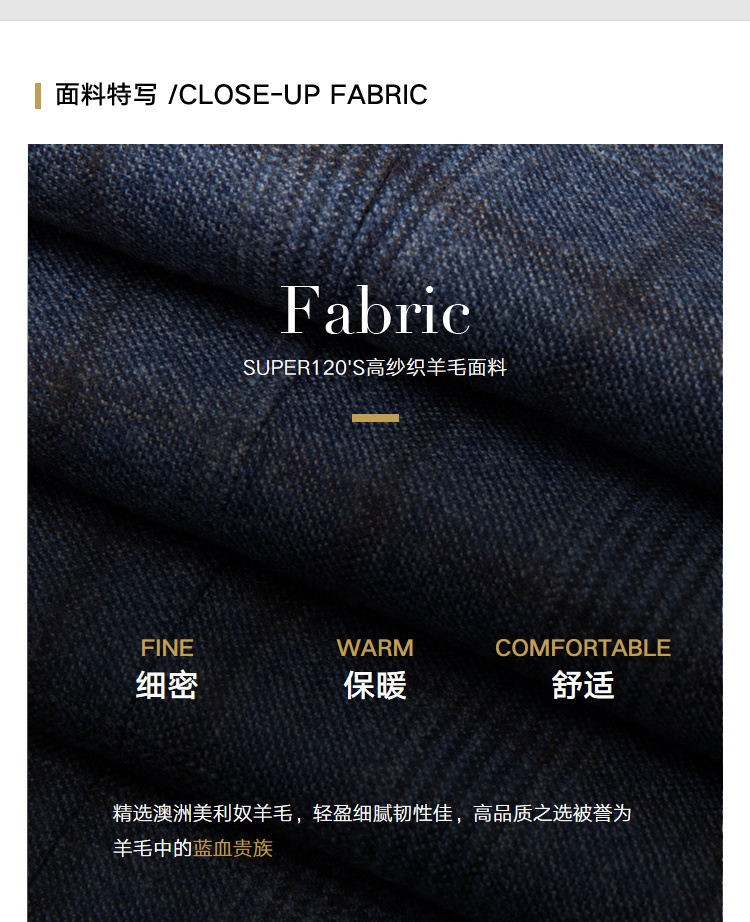Click the gold bar beside 面料特写 heading
This screenshot has width=750, height=922.
38,96
